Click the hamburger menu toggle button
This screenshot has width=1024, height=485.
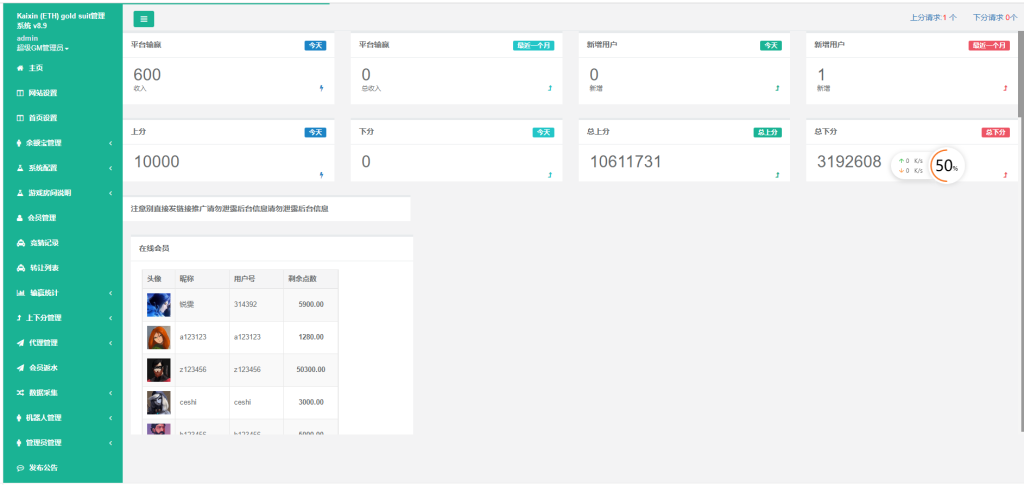coord(143,19)
